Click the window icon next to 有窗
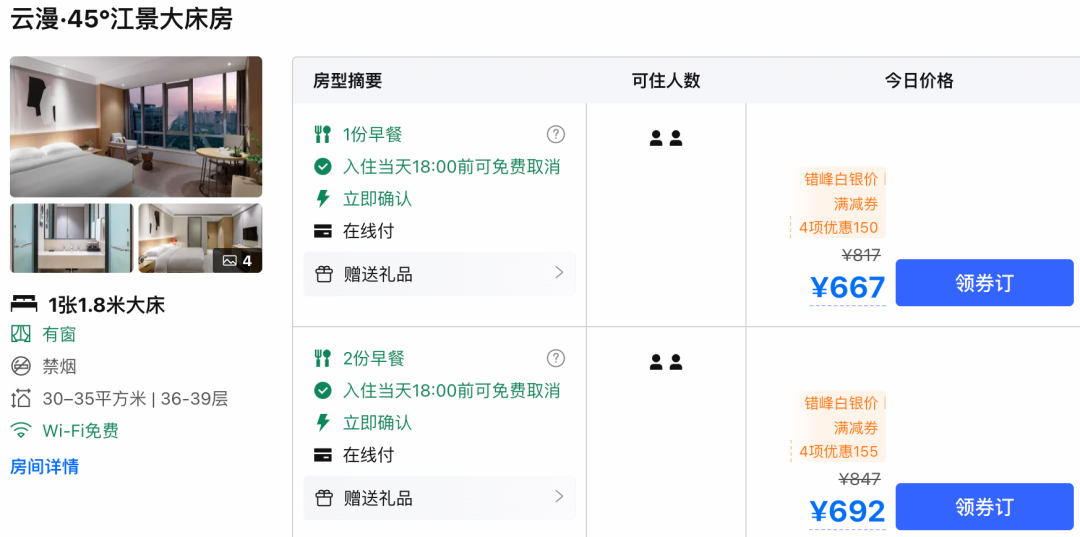Screen dimensions: 1080x537 pyautogui.click(x=21, y=335)
